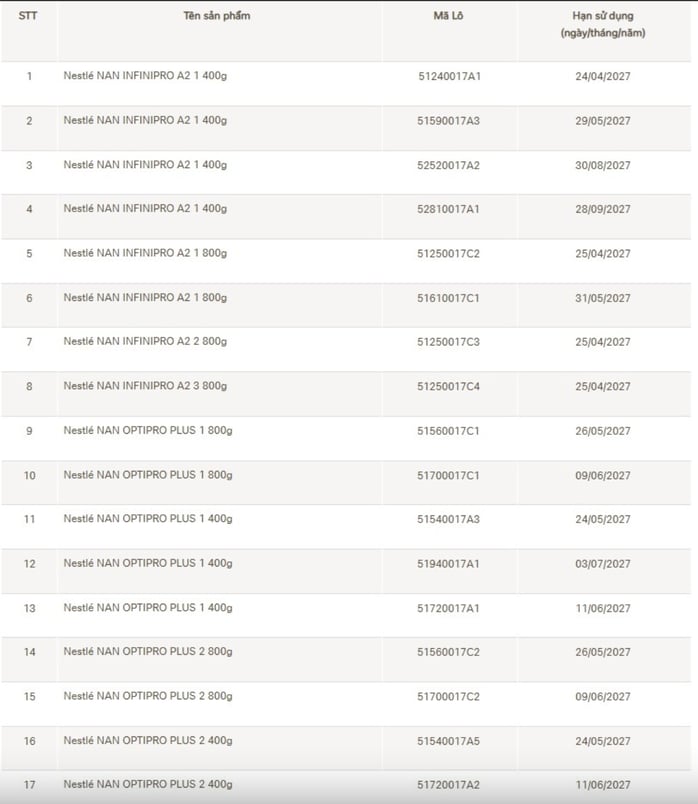Select batch code 51240017A1
Image resolution: width=698 pixels, height=804 pixels.
coord(449,76)
